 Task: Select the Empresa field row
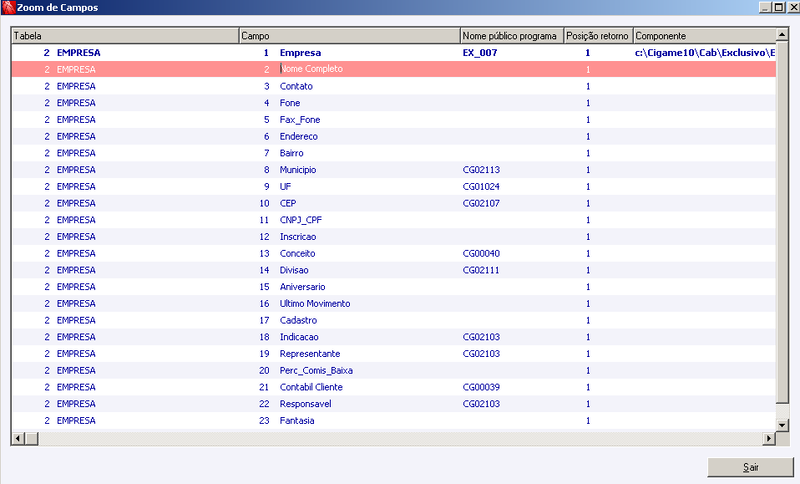tap(393, 53)
